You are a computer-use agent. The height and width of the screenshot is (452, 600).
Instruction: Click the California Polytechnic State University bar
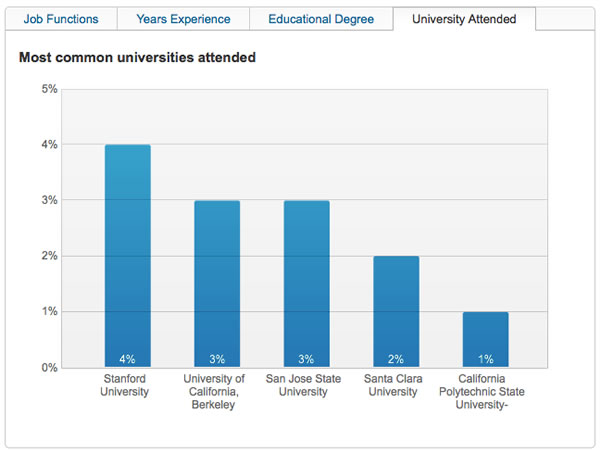click(485, 340)
